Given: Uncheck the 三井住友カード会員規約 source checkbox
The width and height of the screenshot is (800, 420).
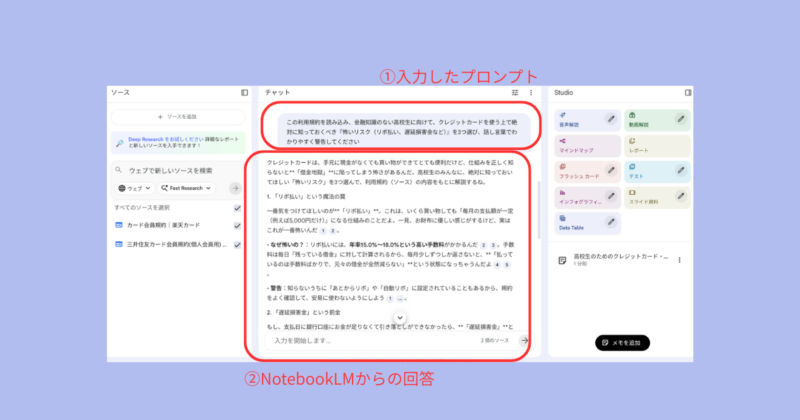Looking at the screenshot, I should pyautogui.click(x=237, y=241).
